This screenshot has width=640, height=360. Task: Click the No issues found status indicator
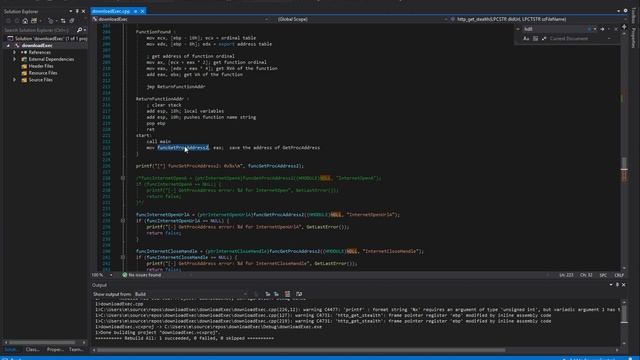[x=142, y=275]
